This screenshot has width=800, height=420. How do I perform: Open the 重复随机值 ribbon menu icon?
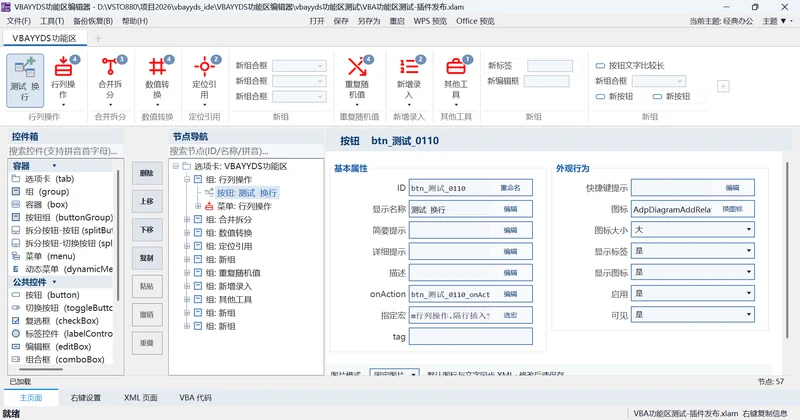(x=357, y=66)
